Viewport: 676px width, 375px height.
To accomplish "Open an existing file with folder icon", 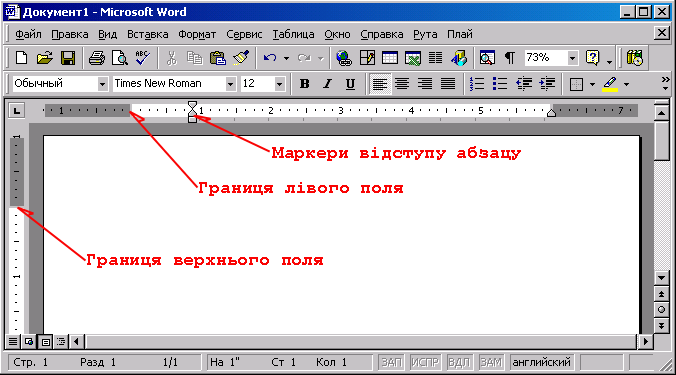I will 45,58.
